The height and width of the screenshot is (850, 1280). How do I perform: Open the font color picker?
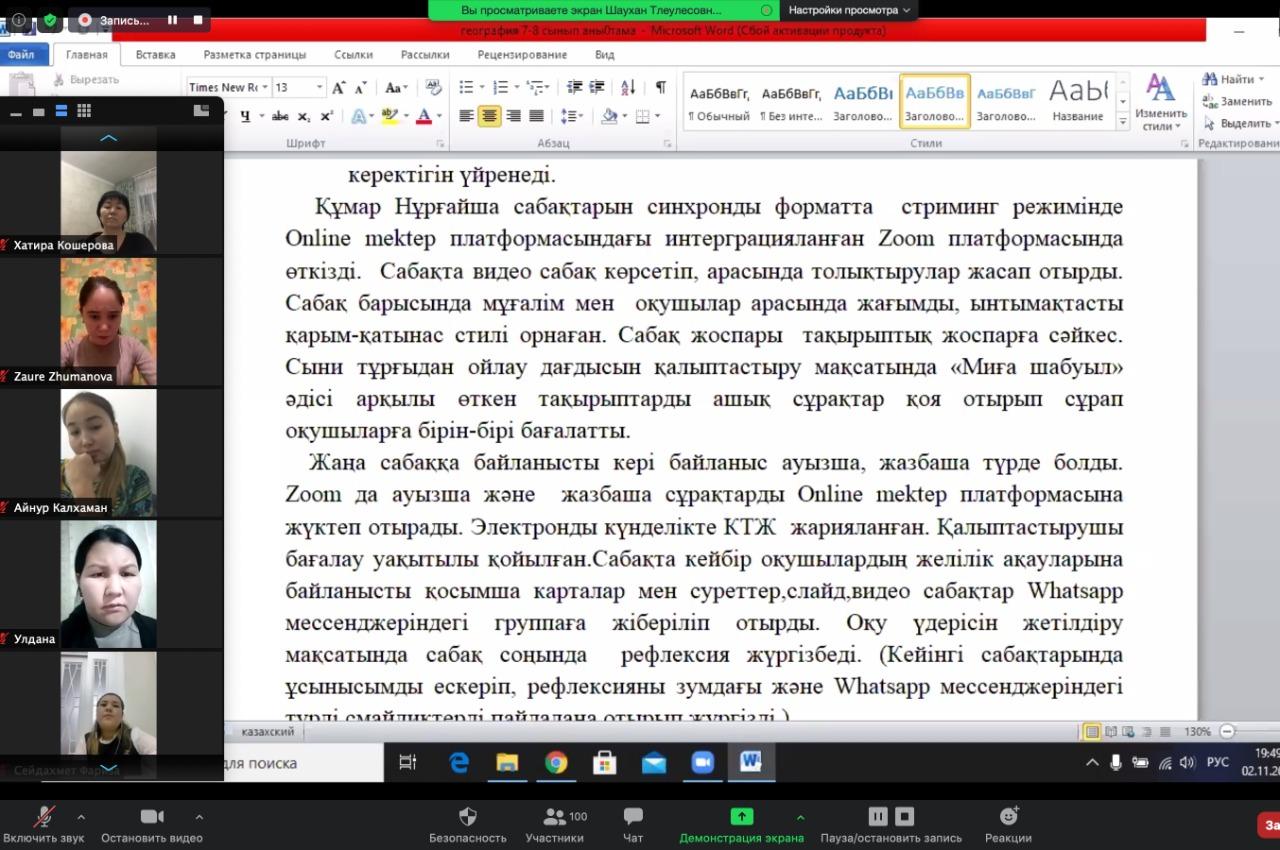pyautogui.click(x=438, y=116)
